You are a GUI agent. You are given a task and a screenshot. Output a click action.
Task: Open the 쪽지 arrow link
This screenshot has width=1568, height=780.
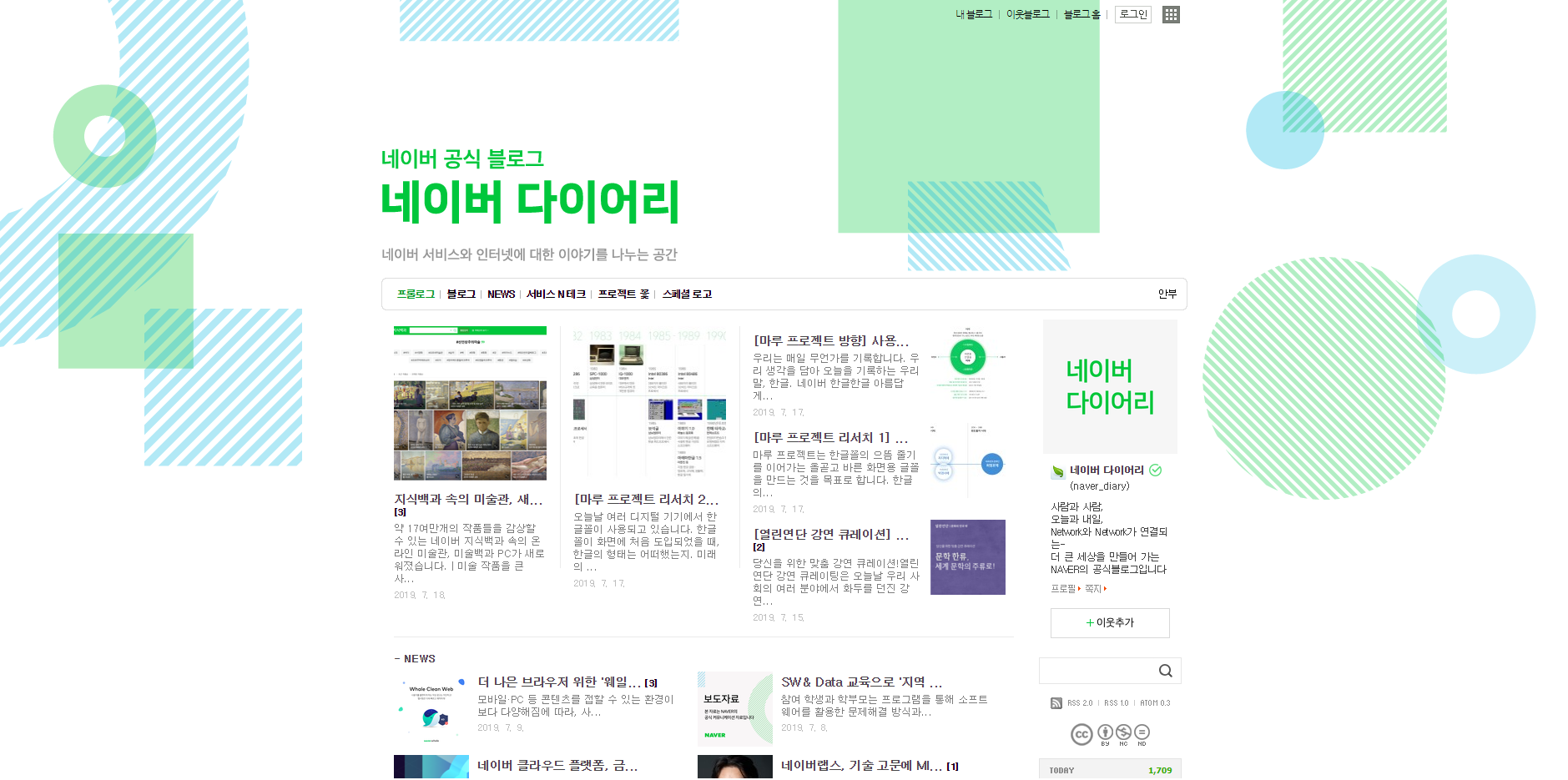pyautogui.click(x=1092, y=588)
